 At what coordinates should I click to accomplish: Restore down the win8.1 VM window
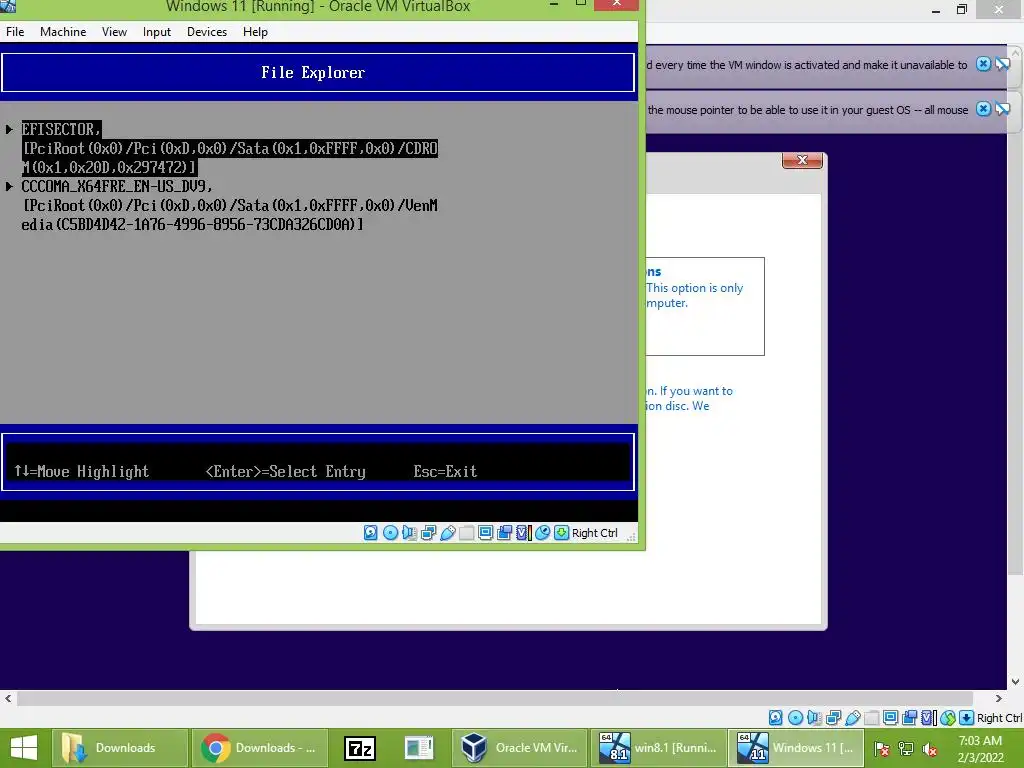961,10
